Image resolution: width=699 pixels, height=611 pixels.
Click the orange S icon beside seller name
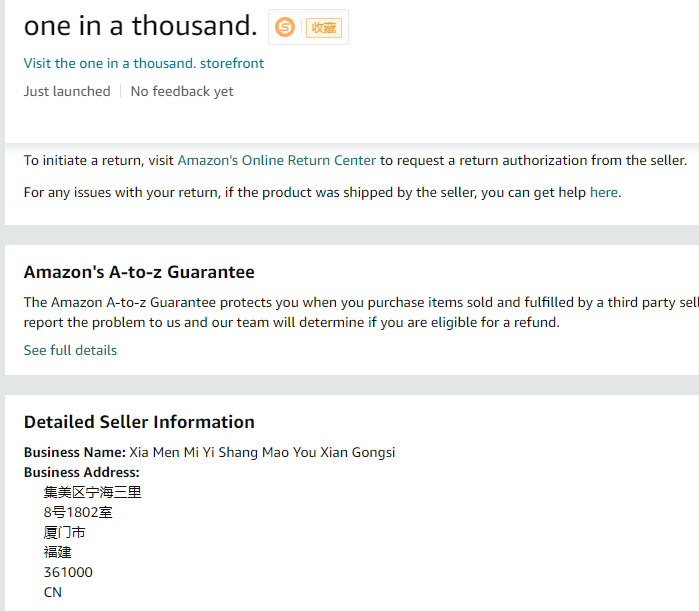point(285,28)
